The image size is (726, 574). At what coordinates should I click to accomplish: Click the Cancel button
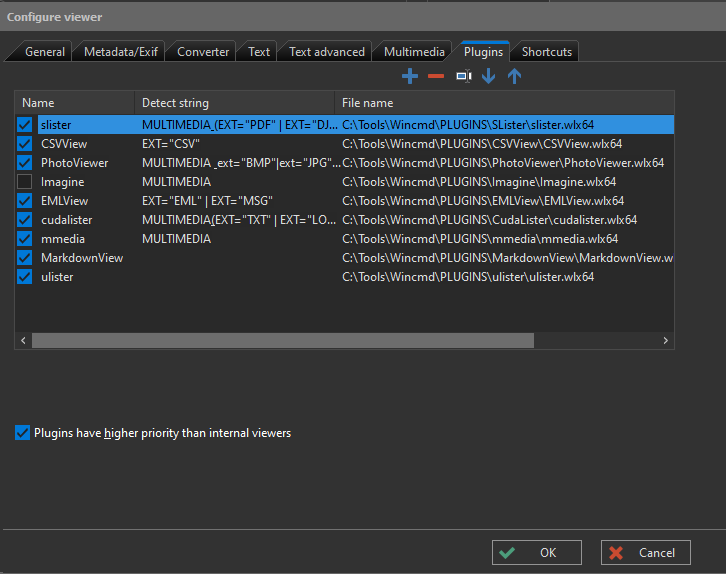pos(645,552)
